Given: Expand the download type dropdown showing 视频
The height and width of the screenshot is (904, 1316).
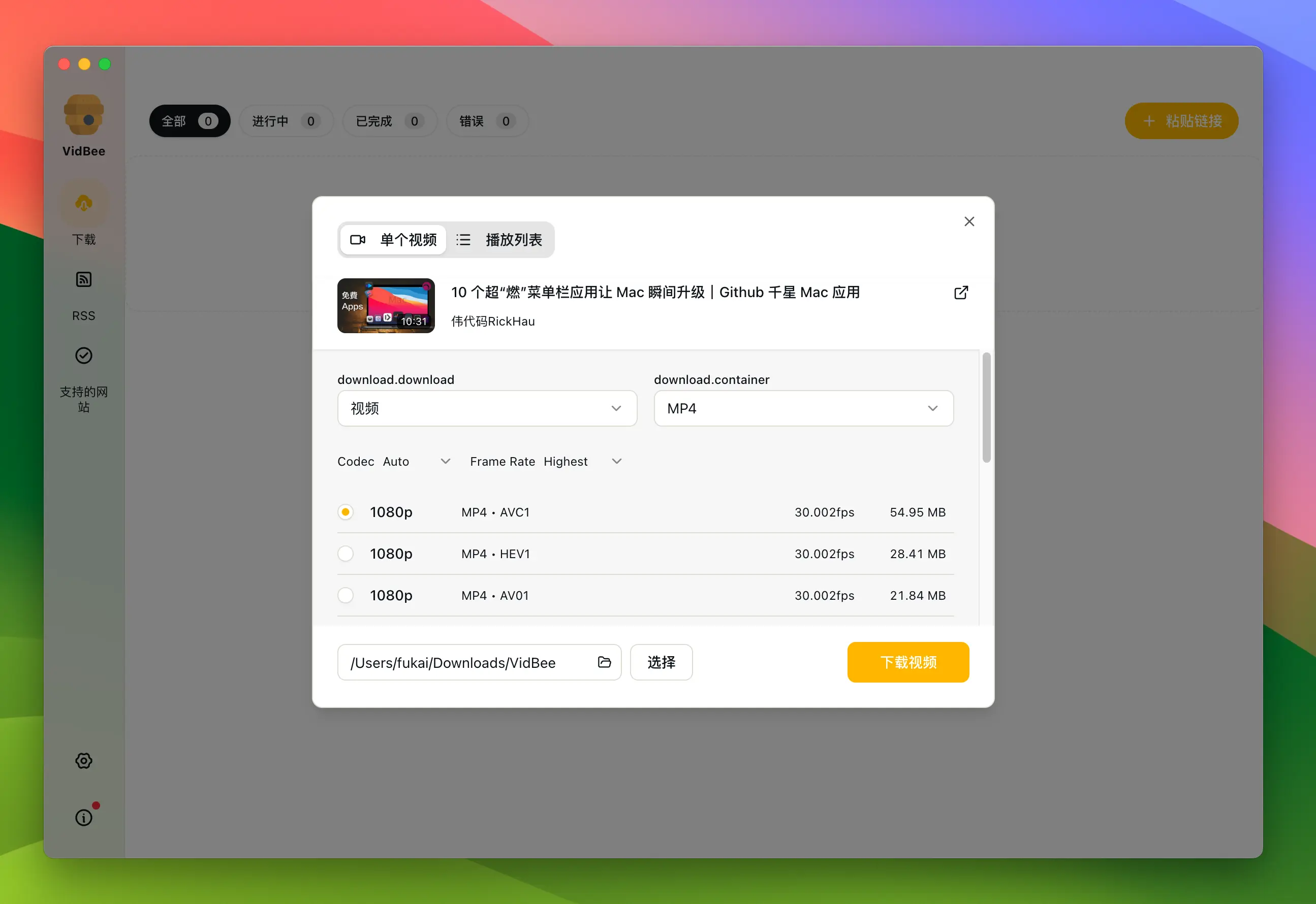Looking at the screenshot, I should pyautogui.click(x=487, y=408).
